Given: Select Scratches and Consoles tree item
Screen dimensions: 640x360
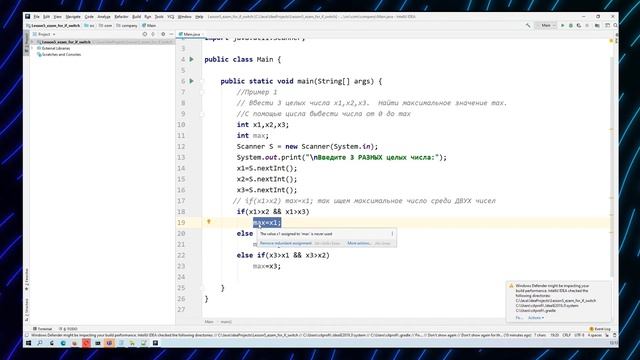Looking at the screenshot, I should click(59, 54).
